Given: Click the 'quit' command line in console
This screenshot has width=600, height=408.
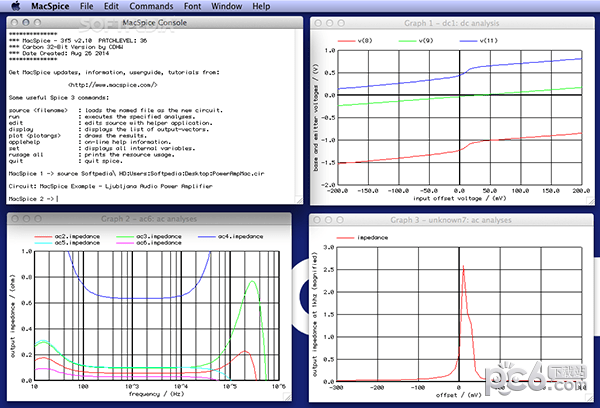Looking at the screenshot, I should coord(65,161).
